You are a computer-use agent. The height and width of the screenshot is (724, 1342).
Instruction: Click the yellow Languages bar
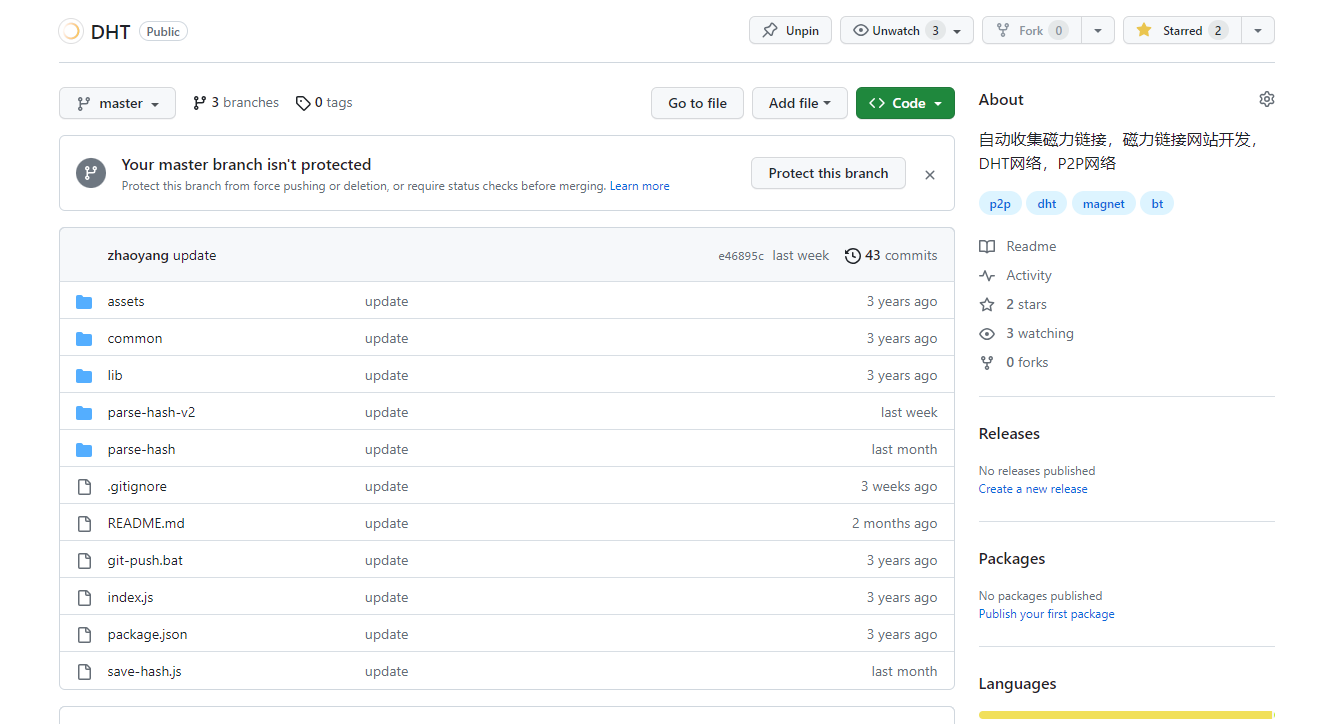[1126, 715]
